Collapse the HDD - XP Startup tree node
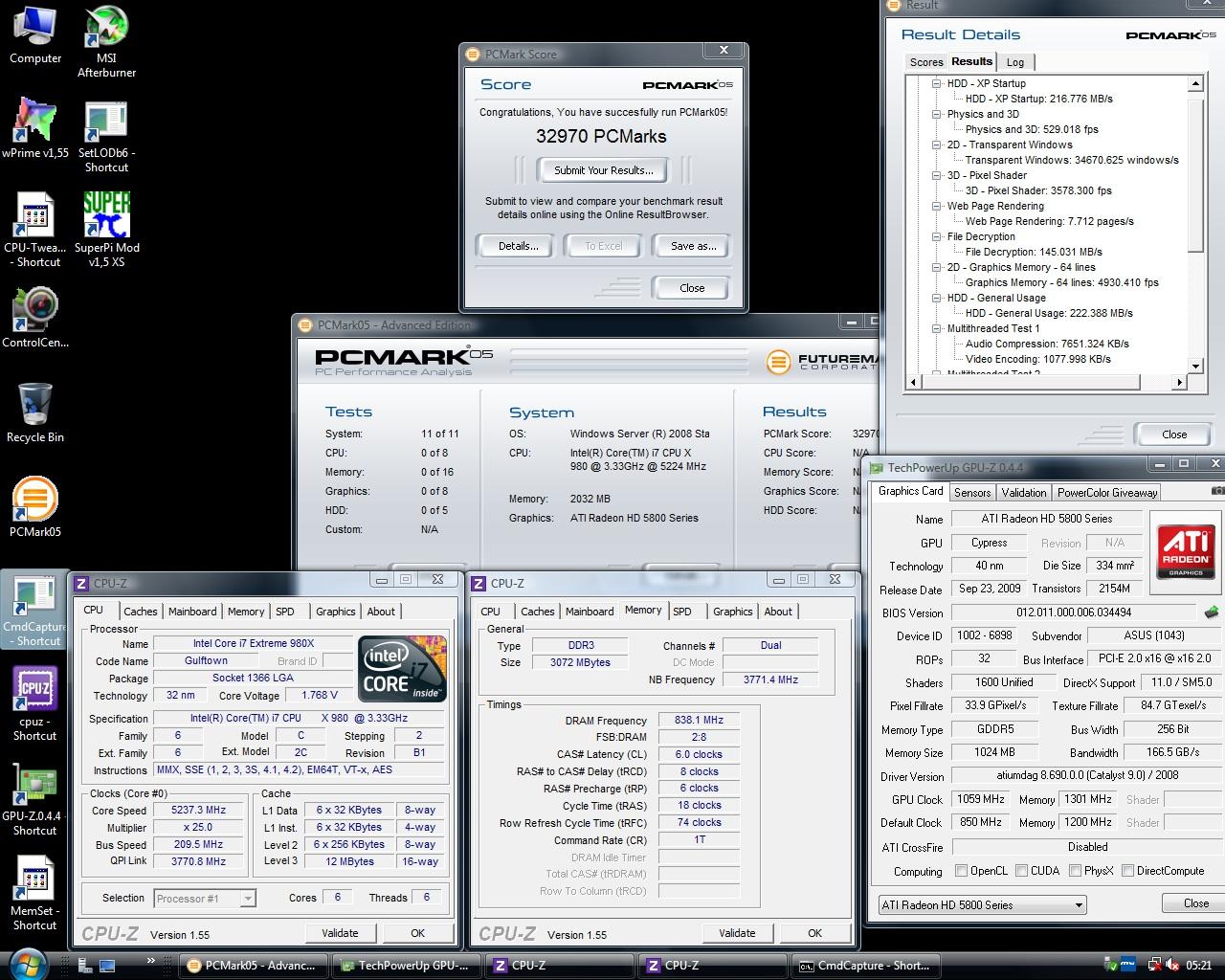 click(x=937, y=83)
